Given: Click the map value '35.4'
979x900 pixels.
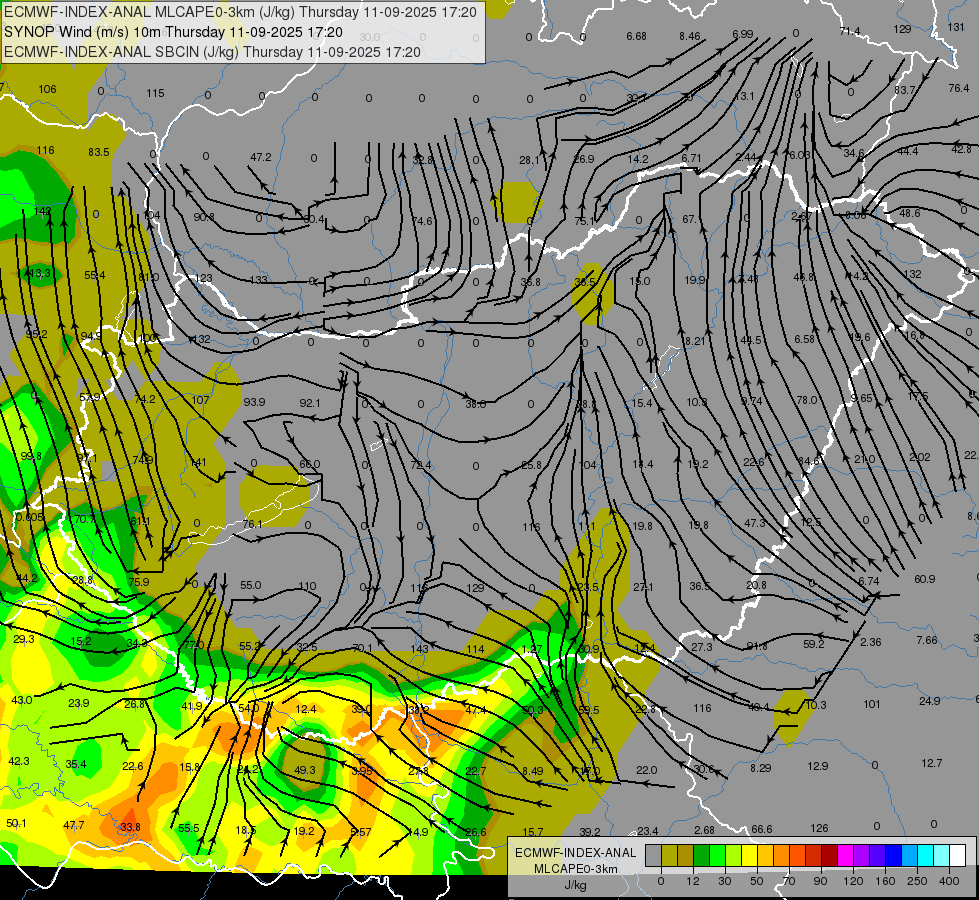Looking at the screenshot, I should click(76, 764).
